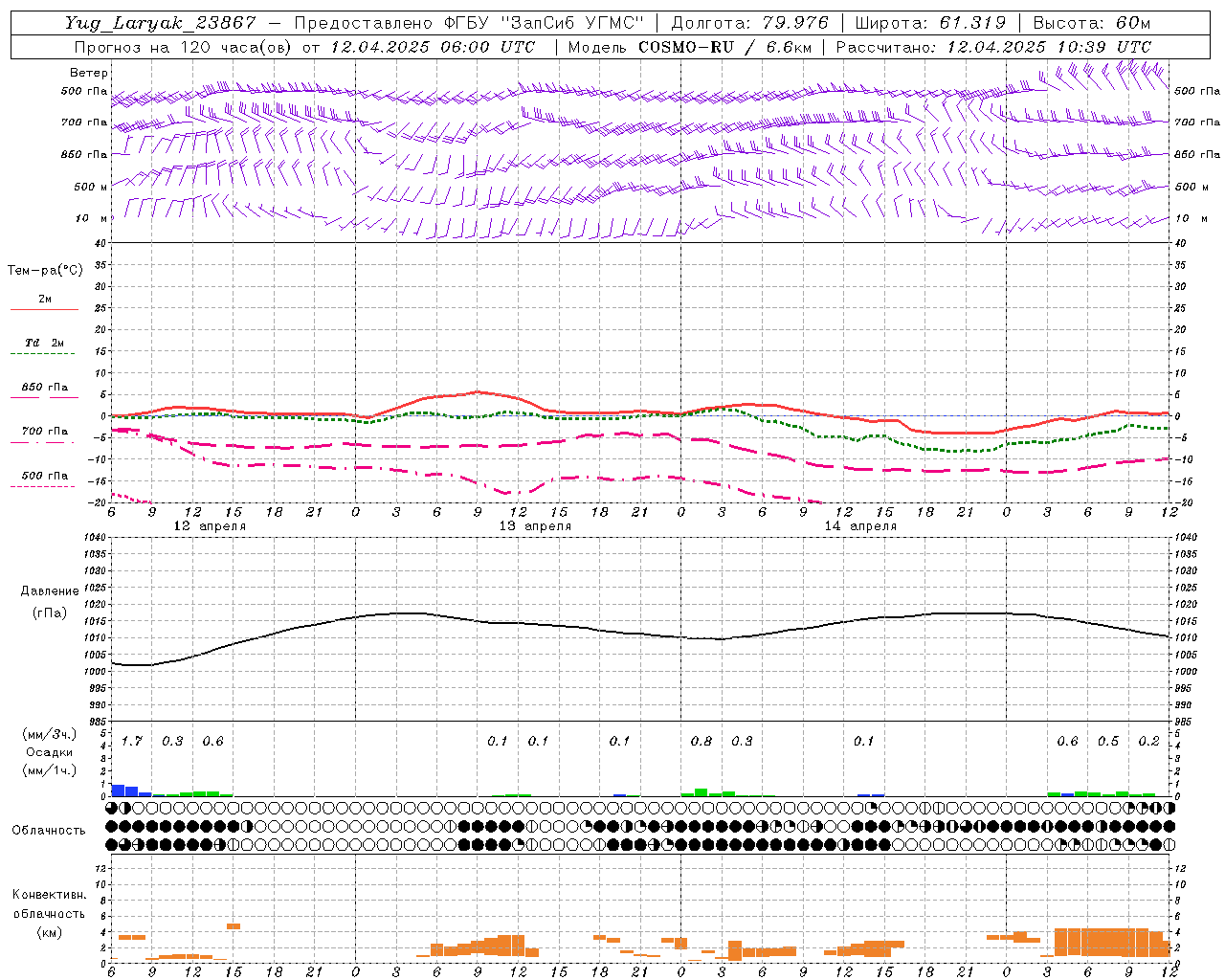Click the Ветер wind panel label

click(x=89, y=73)
